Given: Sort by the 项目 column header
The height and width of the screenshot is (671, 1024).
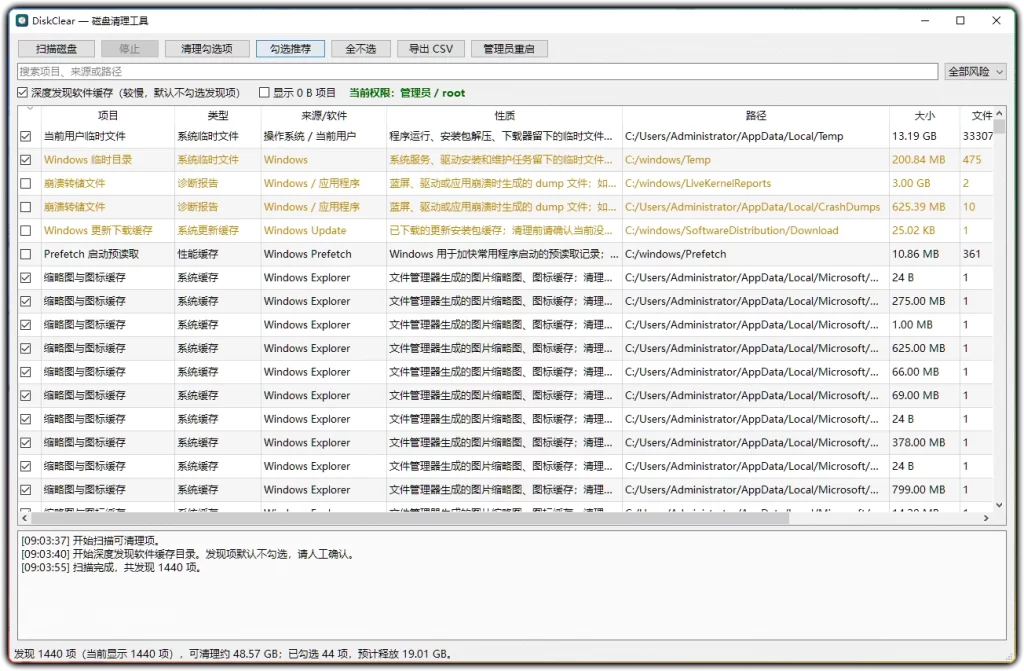Looking at the screenshot, I should pos(108,116).
